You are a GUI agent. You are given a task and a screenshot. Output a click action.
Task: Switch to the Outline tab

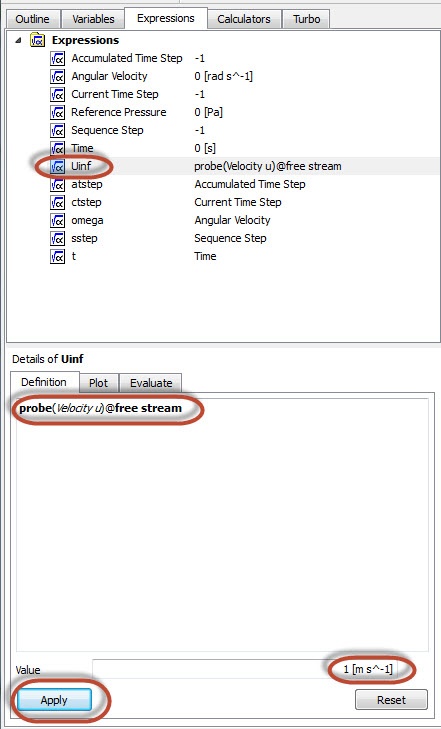[x=32, y=19]
